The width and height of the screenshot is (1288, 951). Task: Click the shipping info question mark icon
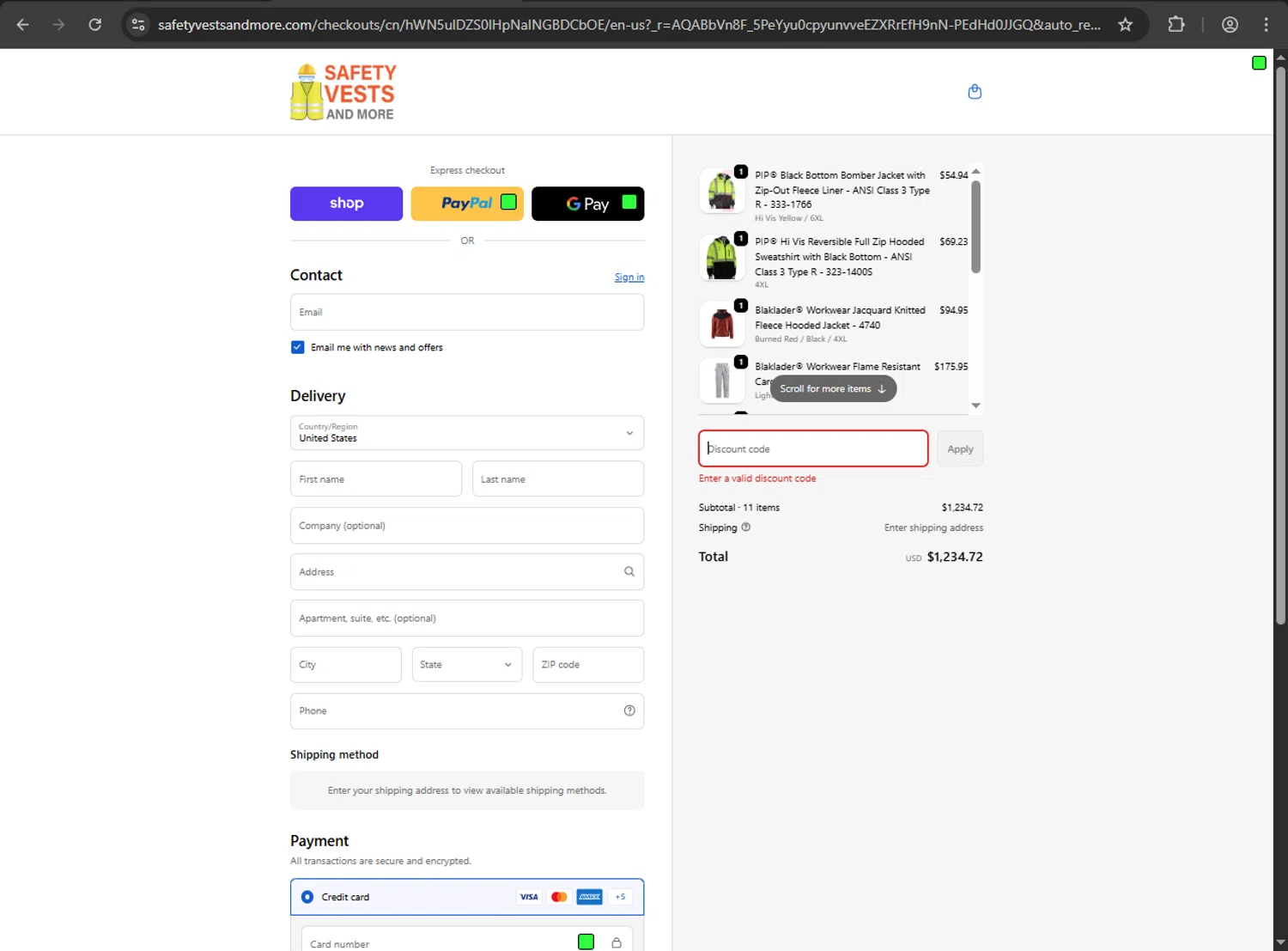tap(746, 527)
